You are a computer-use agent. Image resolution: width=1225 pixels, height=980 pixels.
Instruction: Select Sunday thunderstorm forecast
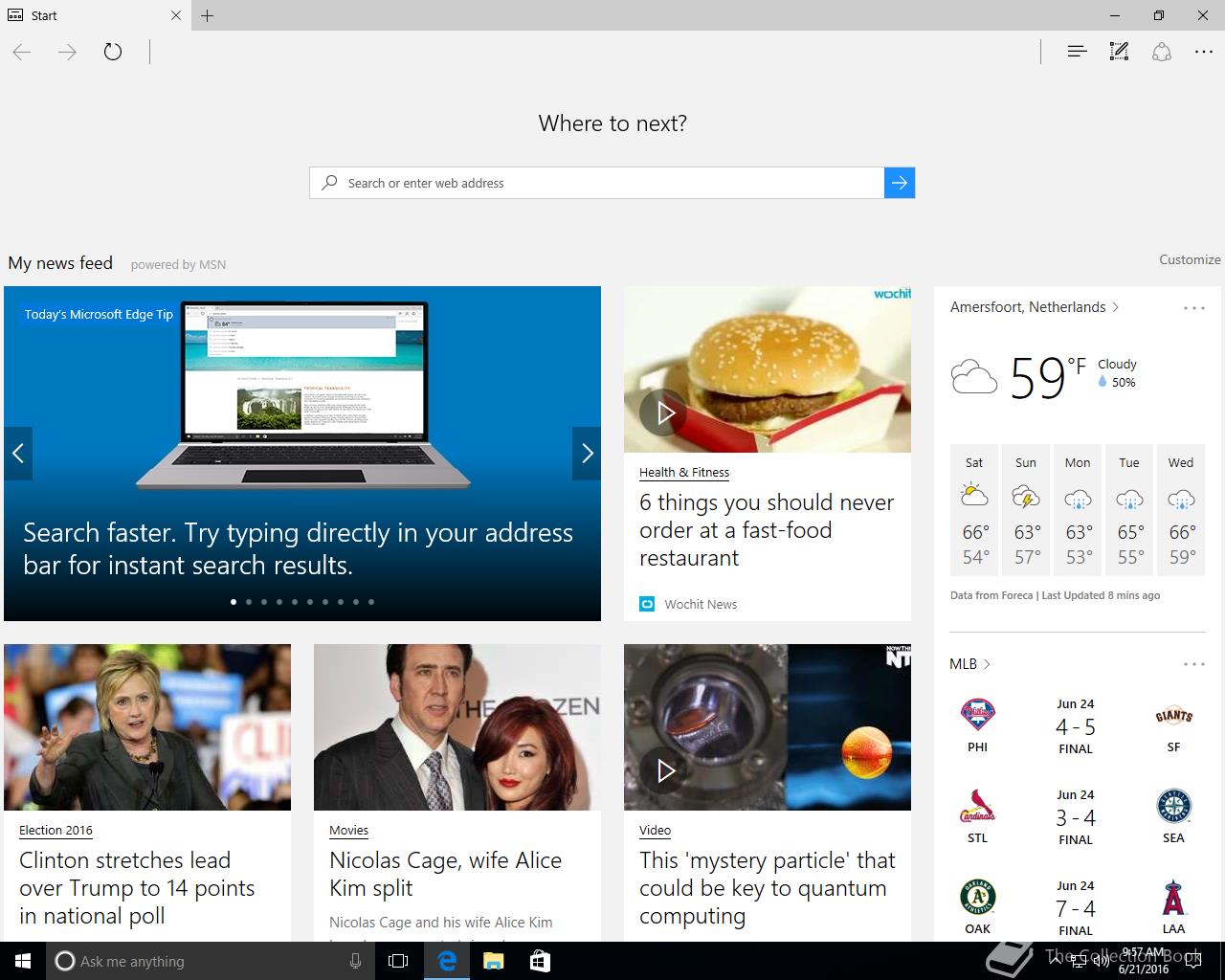tap(1026, 509)
